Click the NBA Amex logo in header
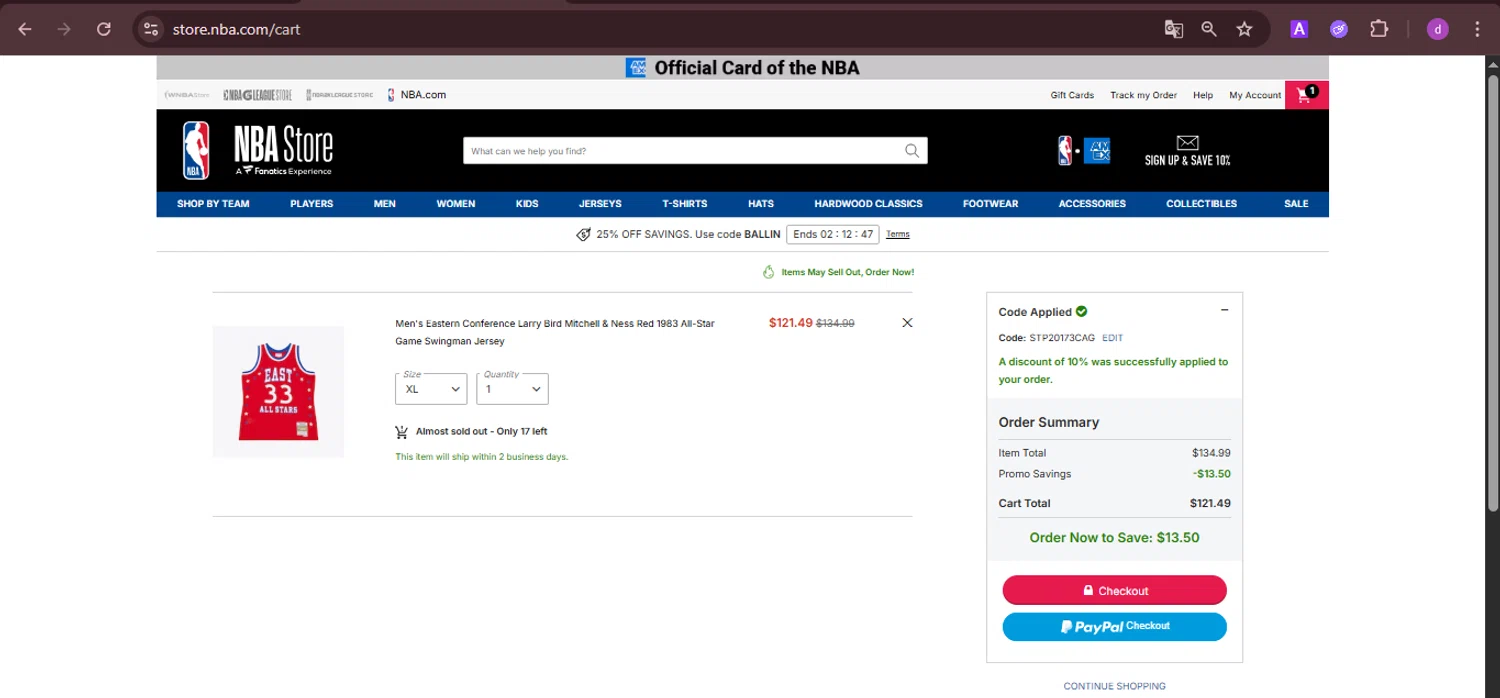1500x698 pixels. pyautogui.click(x=1084, y=151)
